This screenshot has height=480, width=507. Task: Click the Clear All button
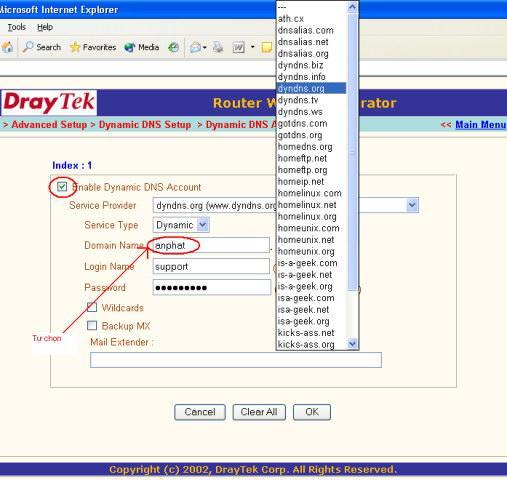tap(259, 412)
